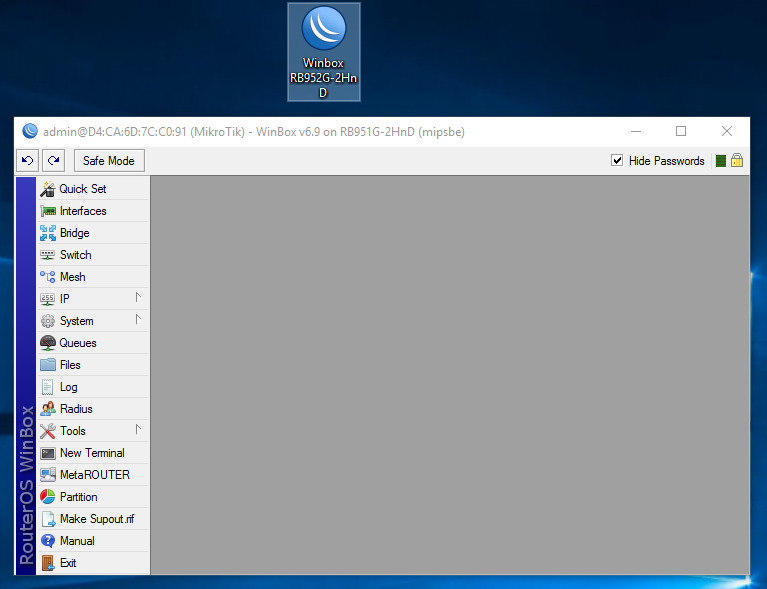Click the Quick Set wand icon
Screen dimensions: 767x589
coord(48,189)
